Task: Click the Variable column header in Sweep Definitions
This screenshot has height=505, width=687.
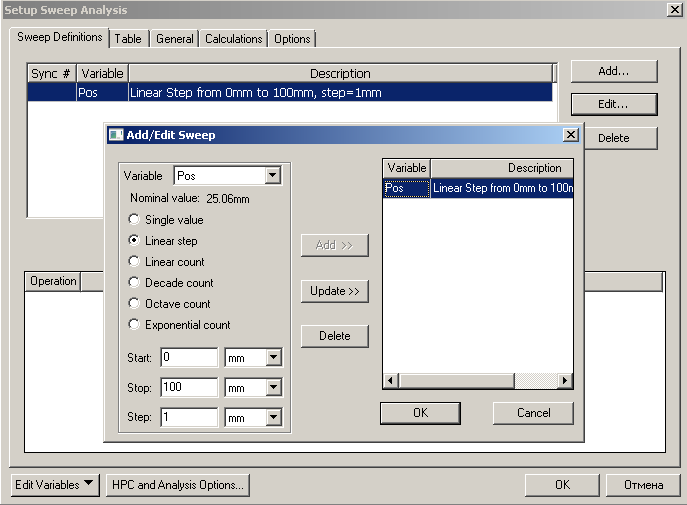Action: (x=103, y=73)
